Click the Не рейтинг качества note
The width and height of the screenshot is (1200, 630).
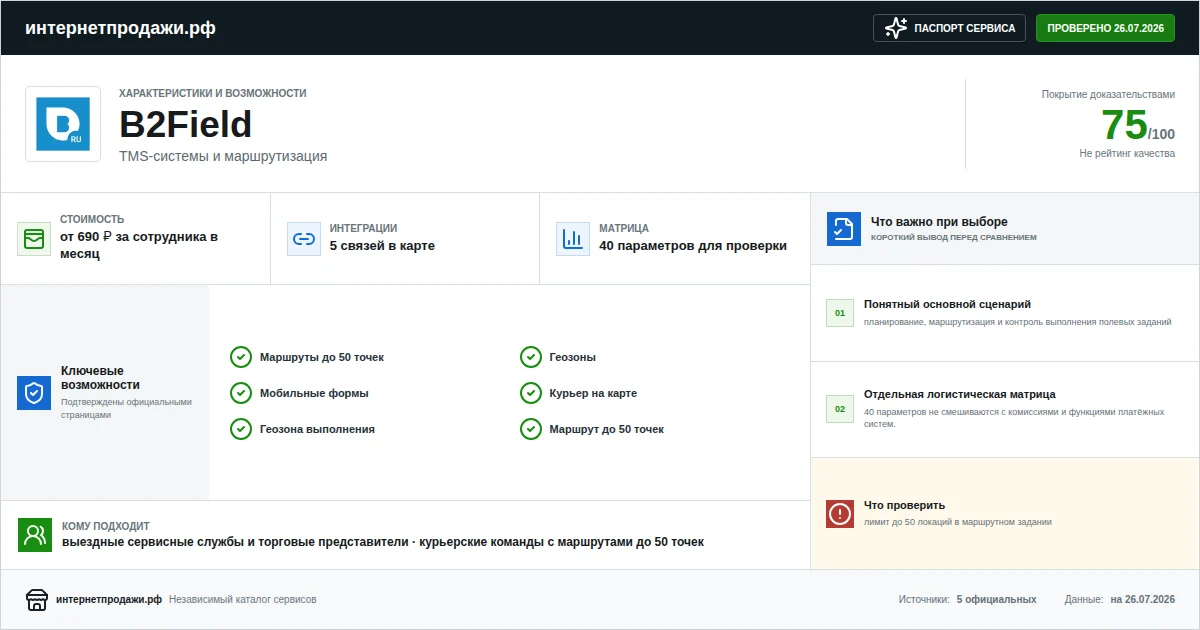click(x=1127, y=154)
